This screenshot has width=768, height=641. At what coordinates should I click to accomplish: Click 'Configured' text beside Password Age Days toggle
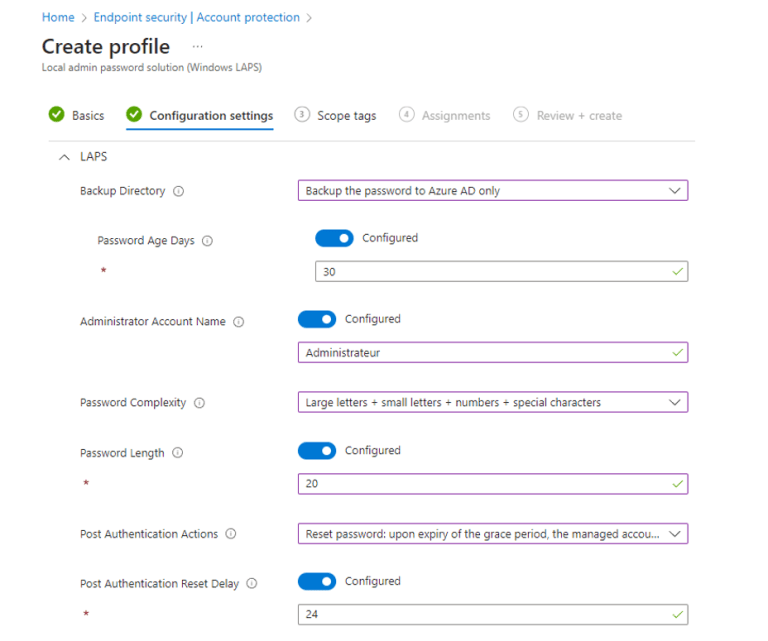pyautogui.click(x=390, y=238)
